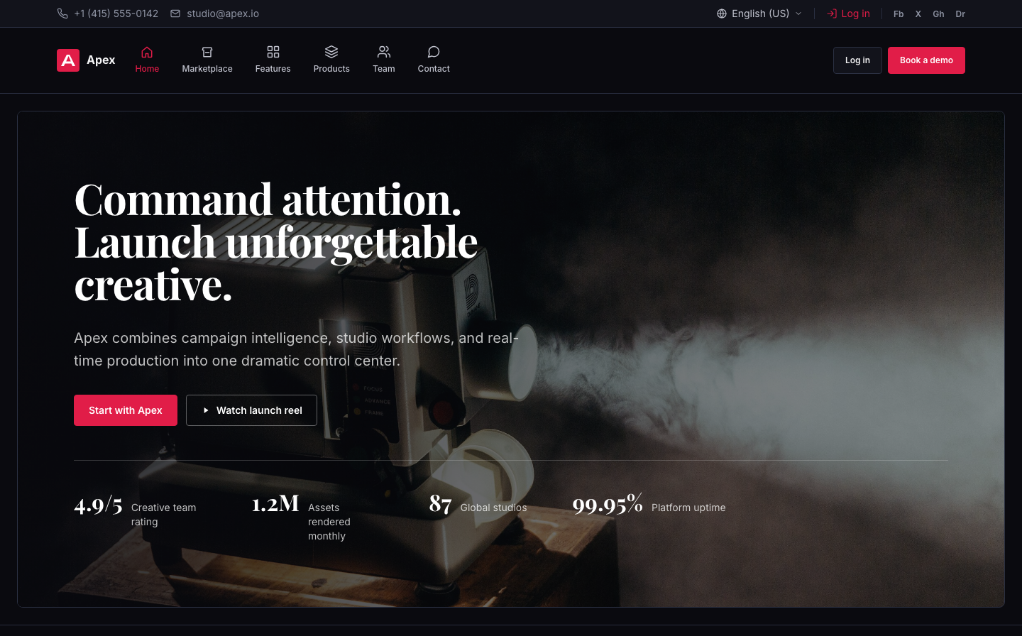Click the Global studios label
Screen dimensions: 1022x636
[493, 508]
